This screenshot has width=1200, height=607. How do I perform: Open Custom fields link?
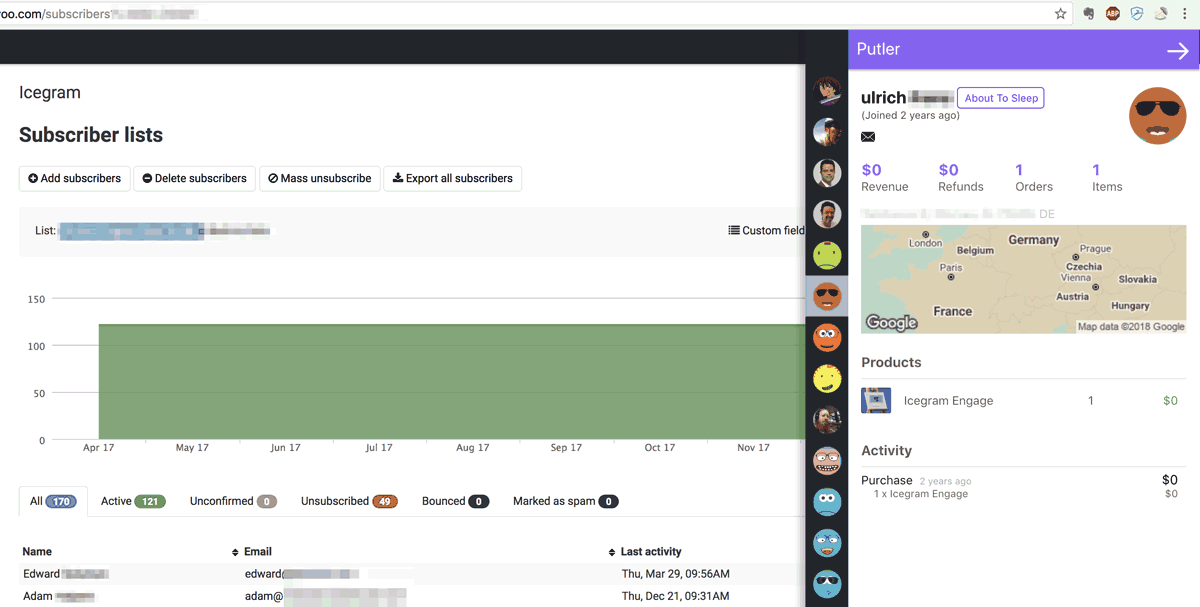(x=767, y=230)
